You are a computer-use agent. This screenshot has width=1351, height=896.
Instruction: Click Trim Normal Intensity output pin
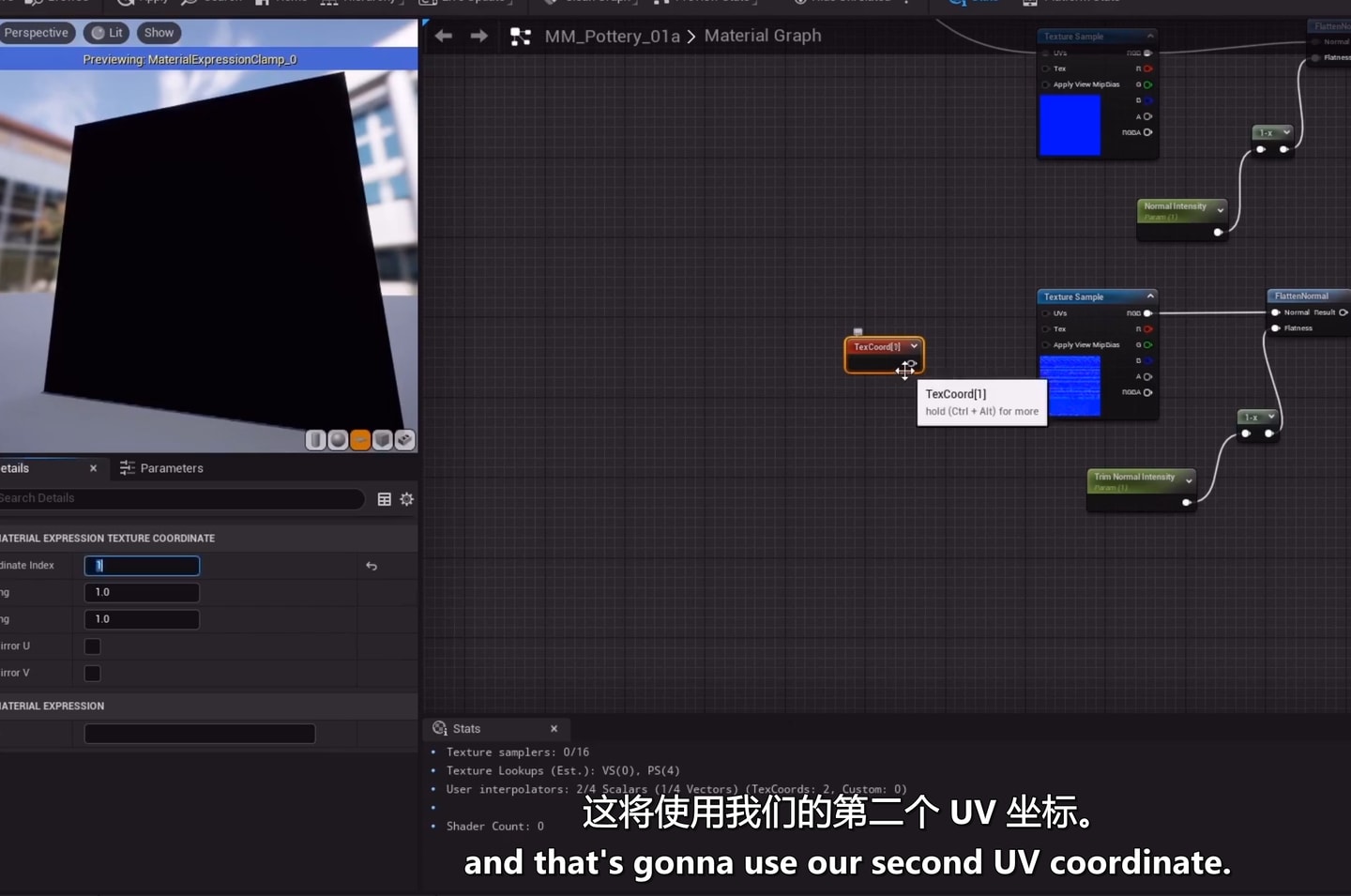pyautogui.click(x=1187, y=502)
